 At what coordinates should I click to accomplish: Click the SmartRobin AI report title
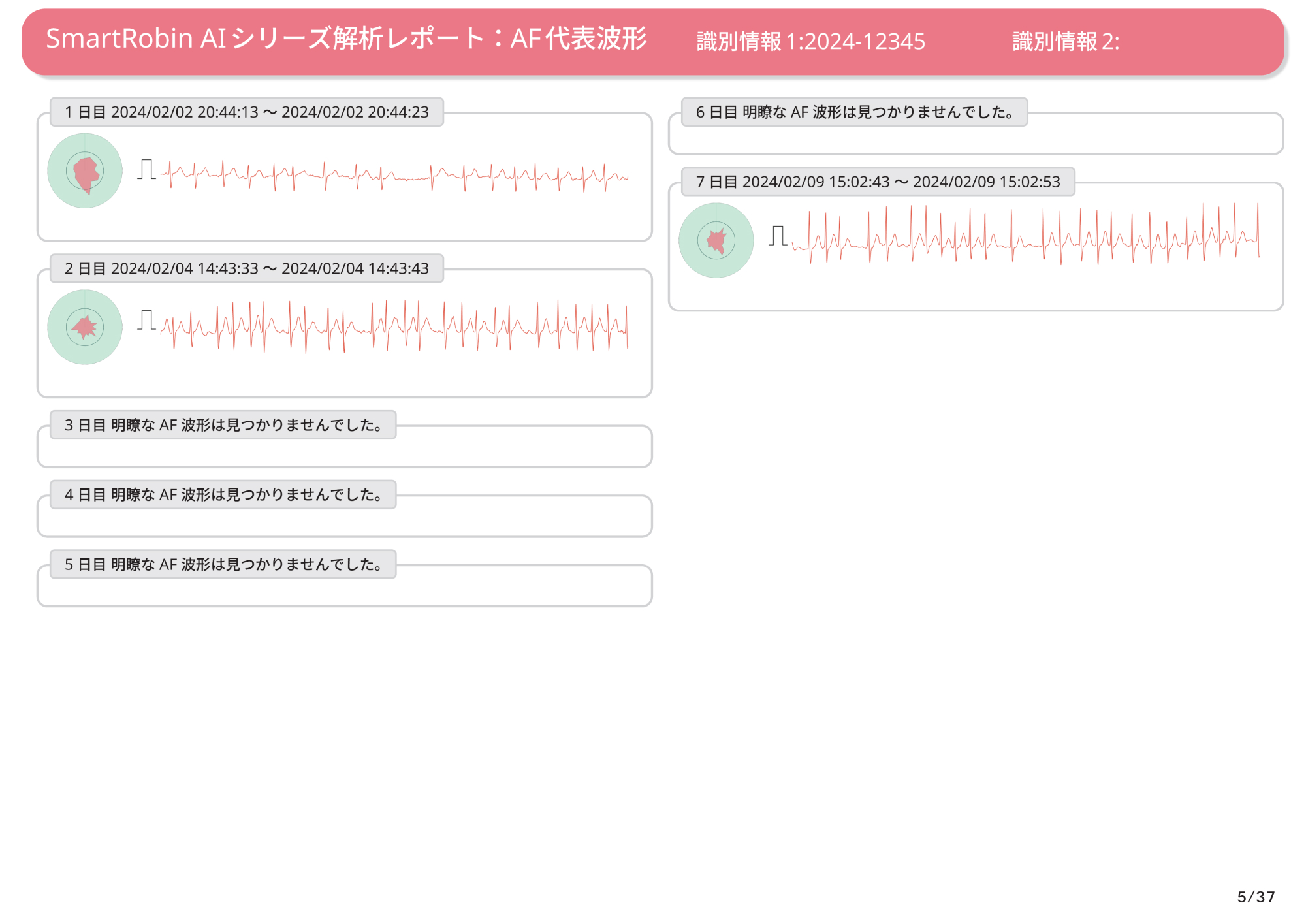(346, 39)
